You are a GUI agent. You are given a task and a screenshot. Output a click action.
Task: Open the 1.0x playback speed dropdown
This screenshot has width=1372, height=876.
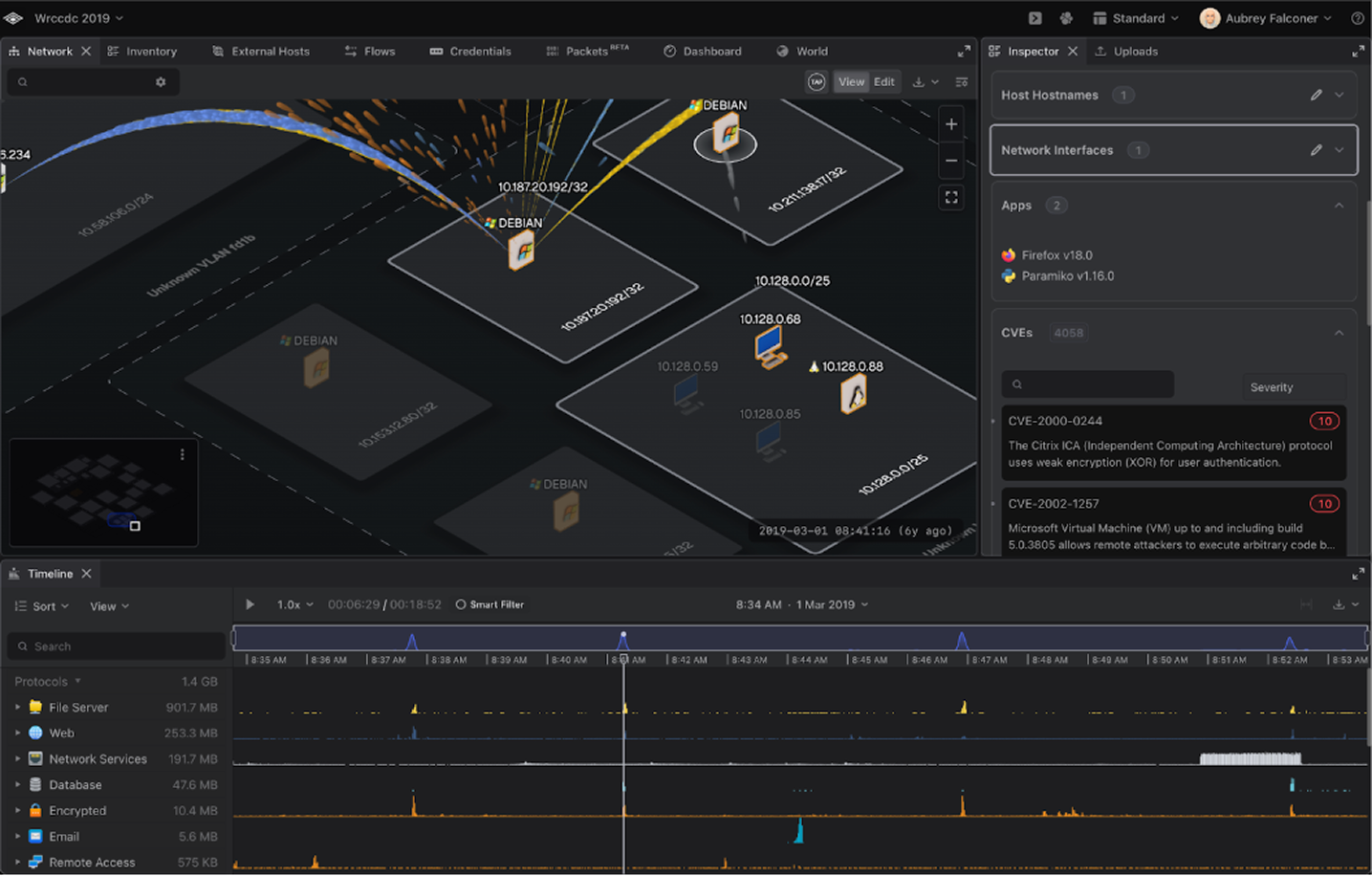pos(294,604)
